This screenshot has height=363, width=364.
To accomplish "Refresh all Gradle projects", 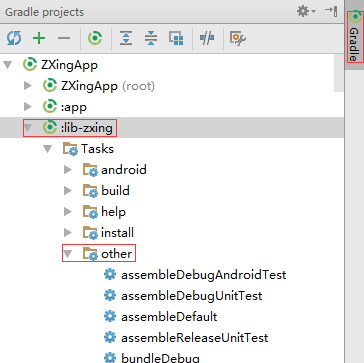I will pos(14,38).
